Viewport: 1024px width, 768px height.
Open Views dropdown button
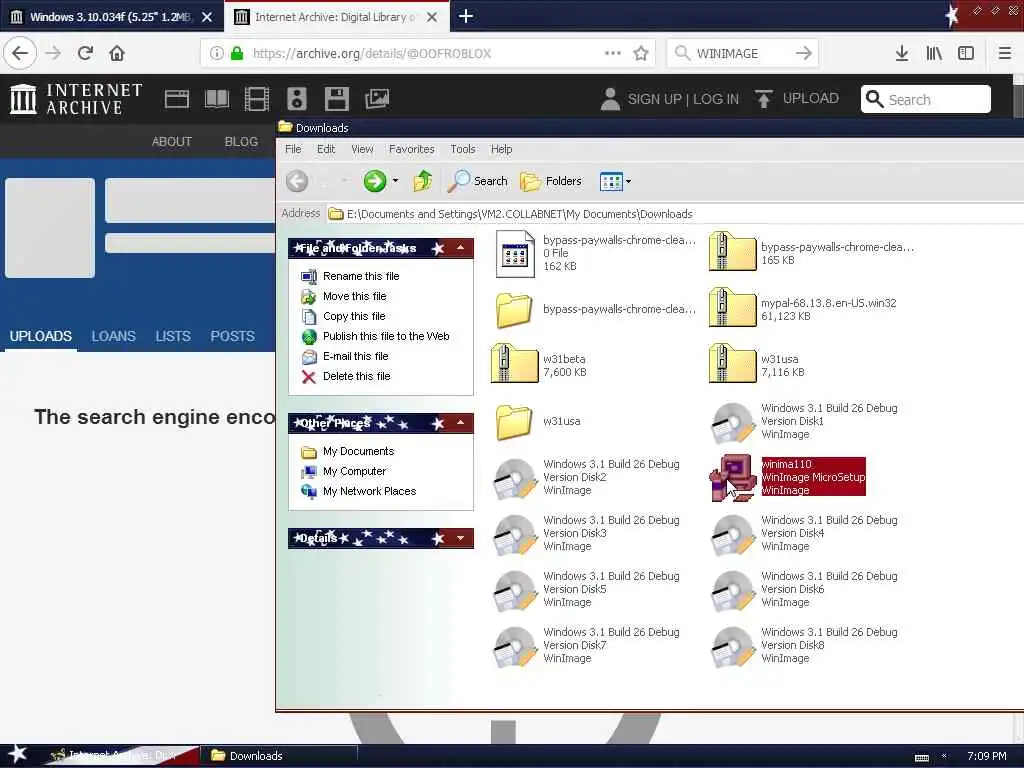[615, 182]
